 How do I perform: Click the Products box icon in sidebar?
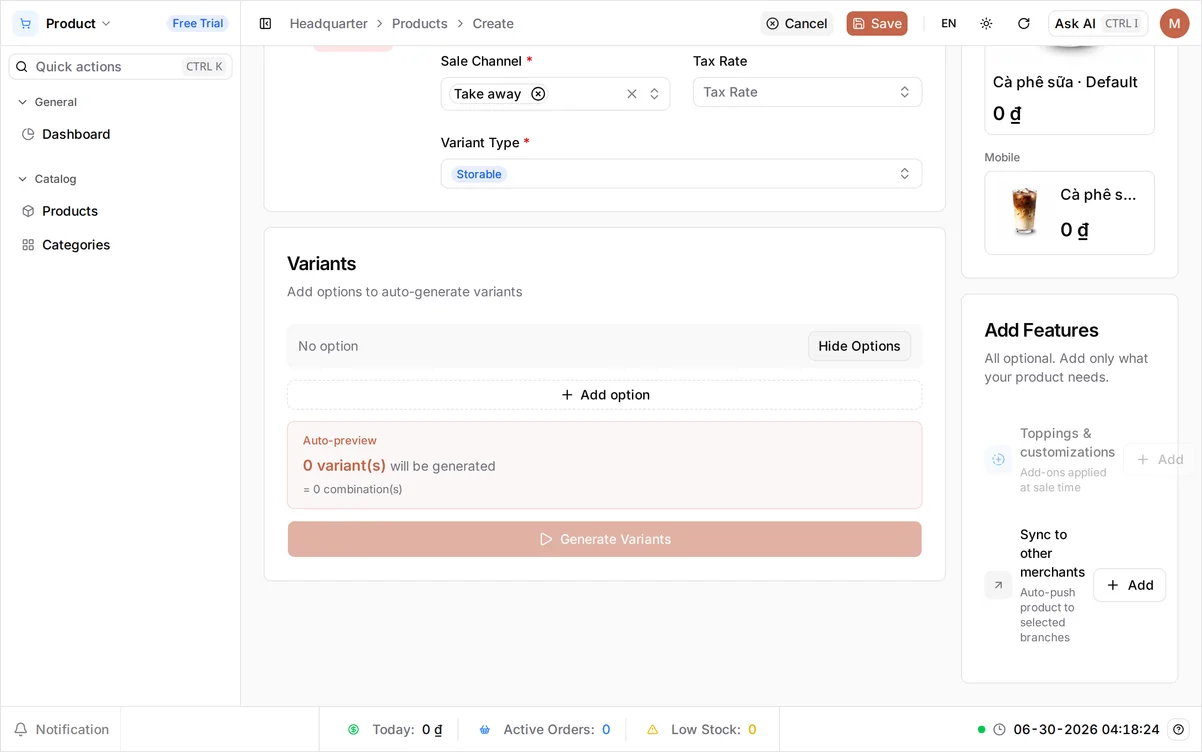(28, 211)
